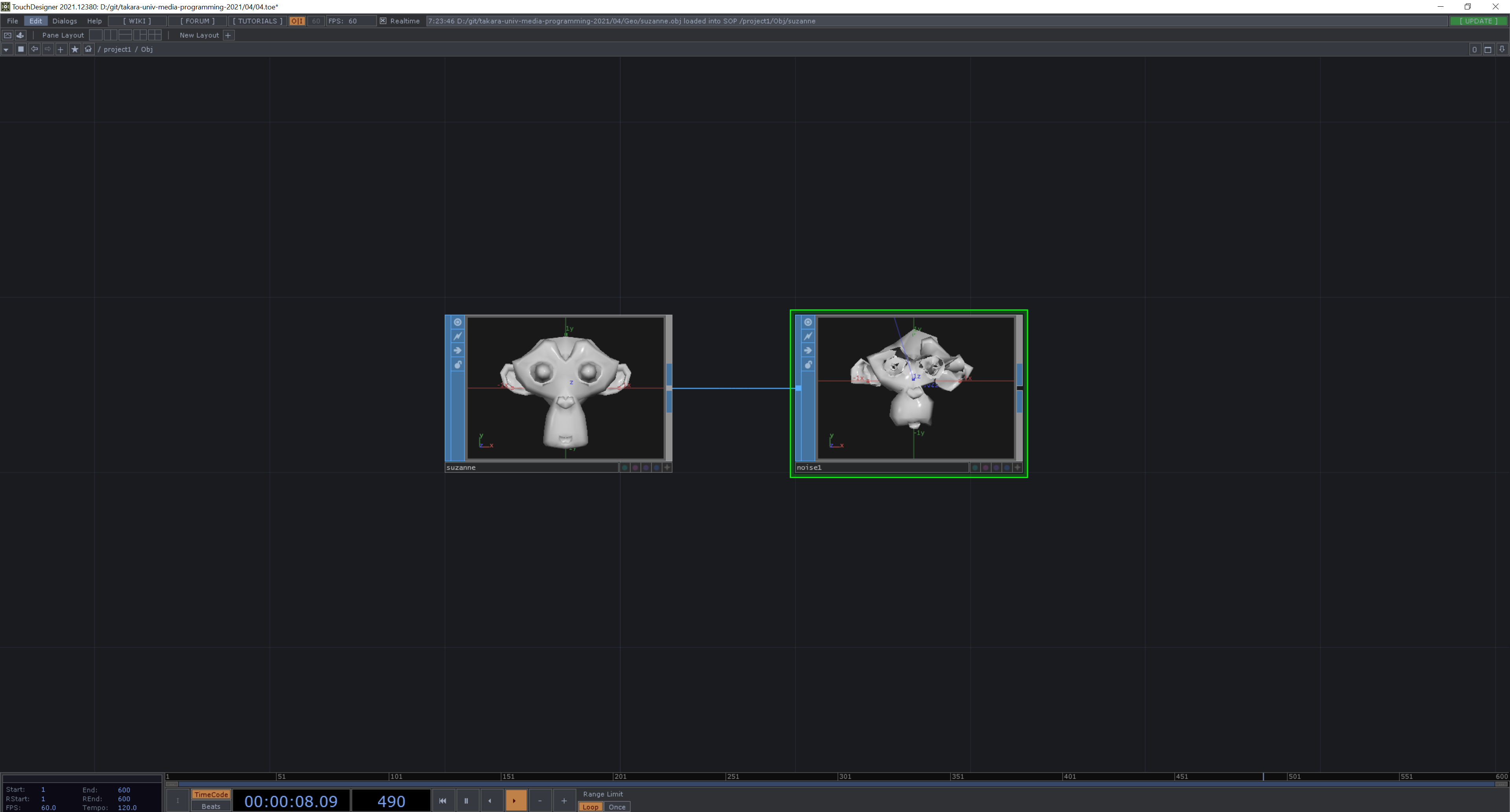Click the frame number 490 display
The width and height of the screenshot is (1510, 812).
point(391,801)
